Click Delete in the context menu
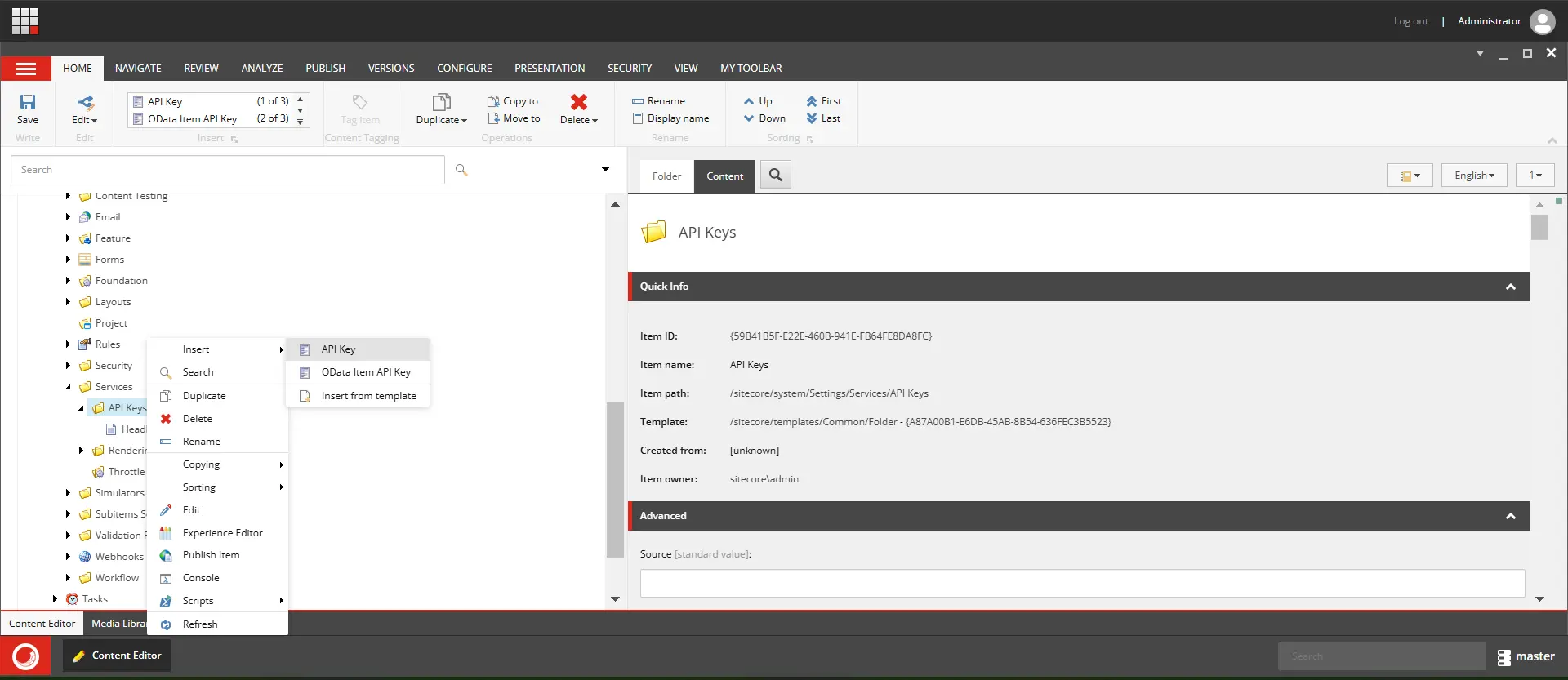The height and width of the screenshot is (680, 1568). (x=217, y=419)
